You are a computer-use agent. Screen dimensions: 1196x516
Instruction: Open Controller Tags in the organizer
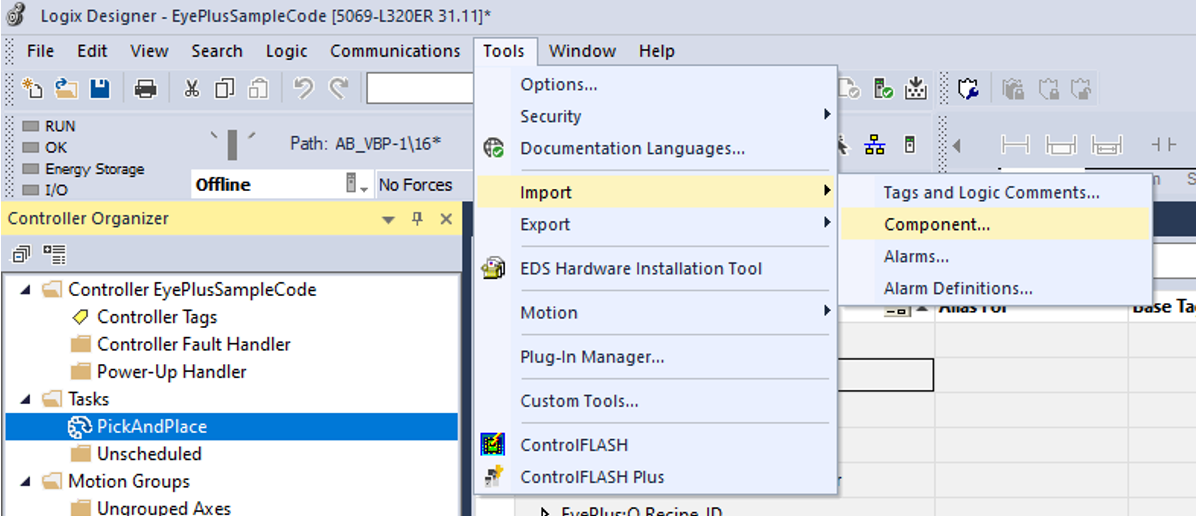[x=157, y=317]
